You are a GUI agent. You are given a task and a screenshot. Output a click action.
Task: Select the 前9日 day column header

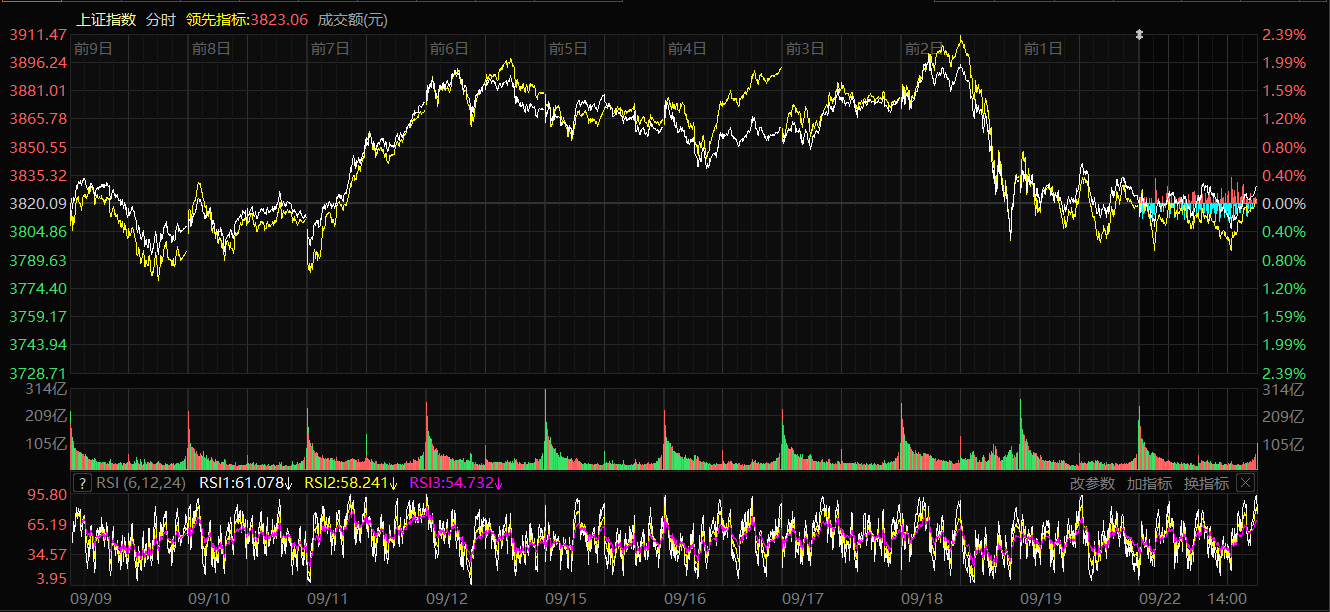(92, 48)
